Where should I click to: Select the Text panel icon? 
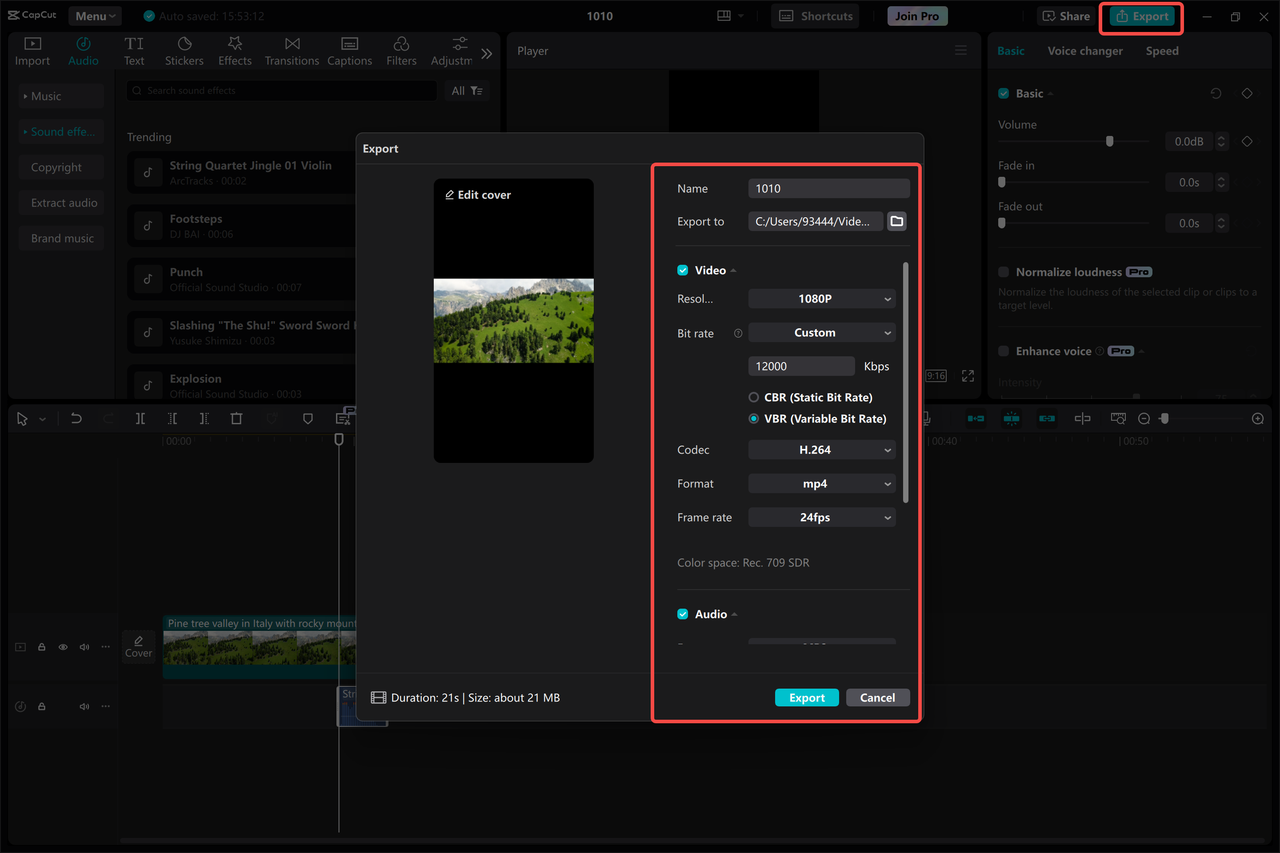(134, 49)
